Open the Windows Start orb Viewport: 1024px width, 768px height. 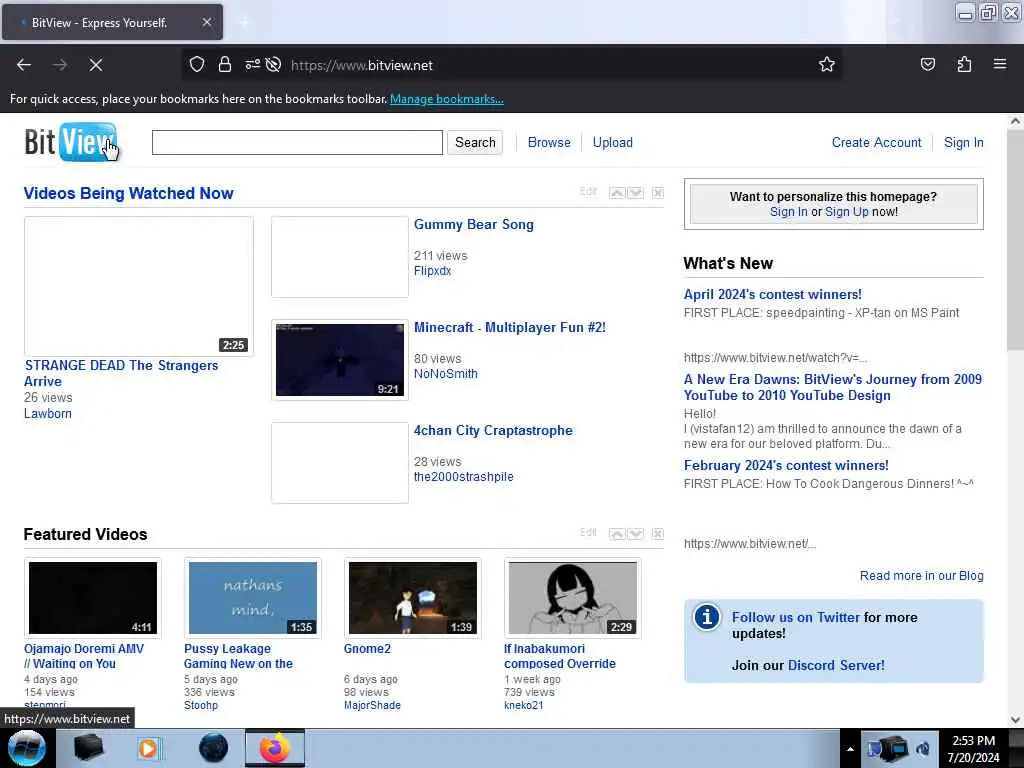(27, 748)
